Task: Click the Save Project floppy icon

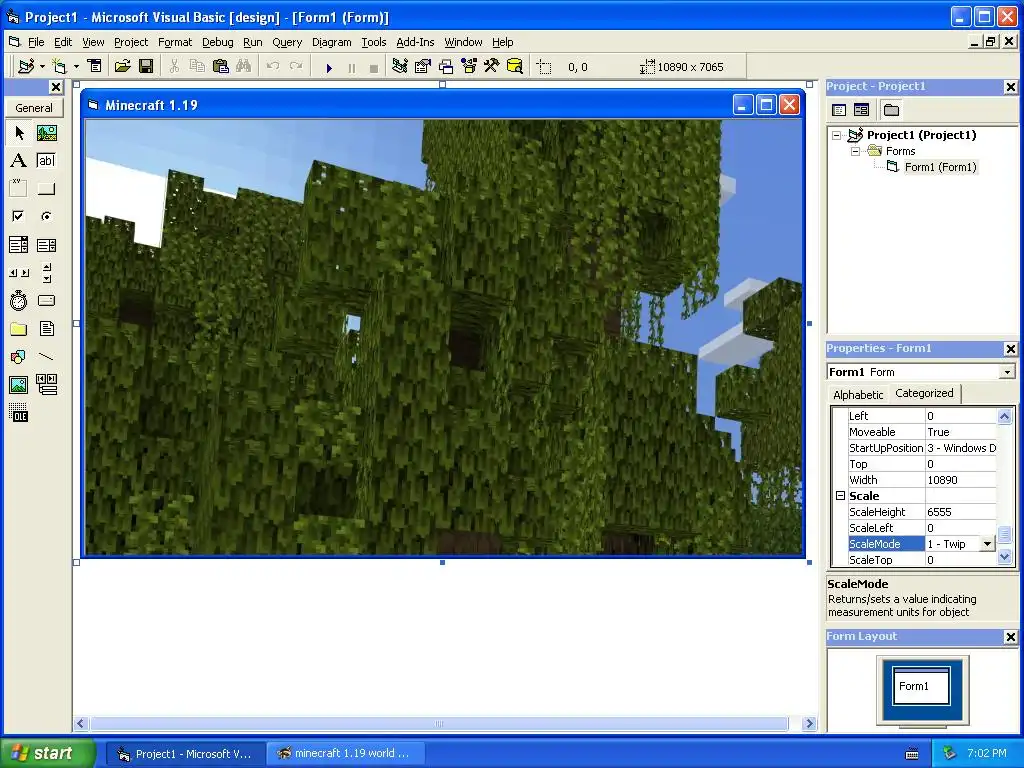Action: 146,66
